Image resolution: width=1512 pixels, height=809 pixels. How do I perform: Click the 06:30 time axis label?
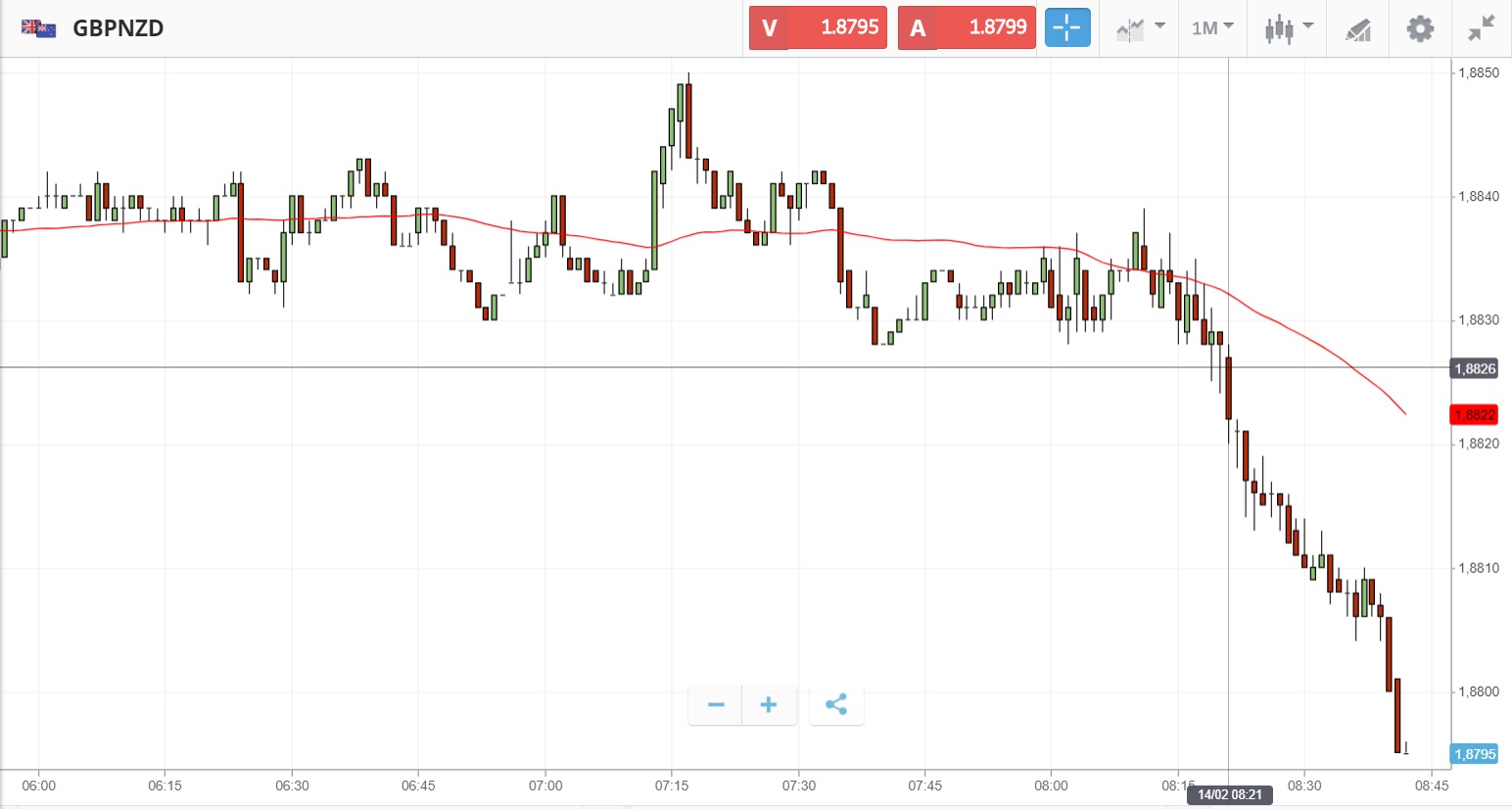point(292,785)
